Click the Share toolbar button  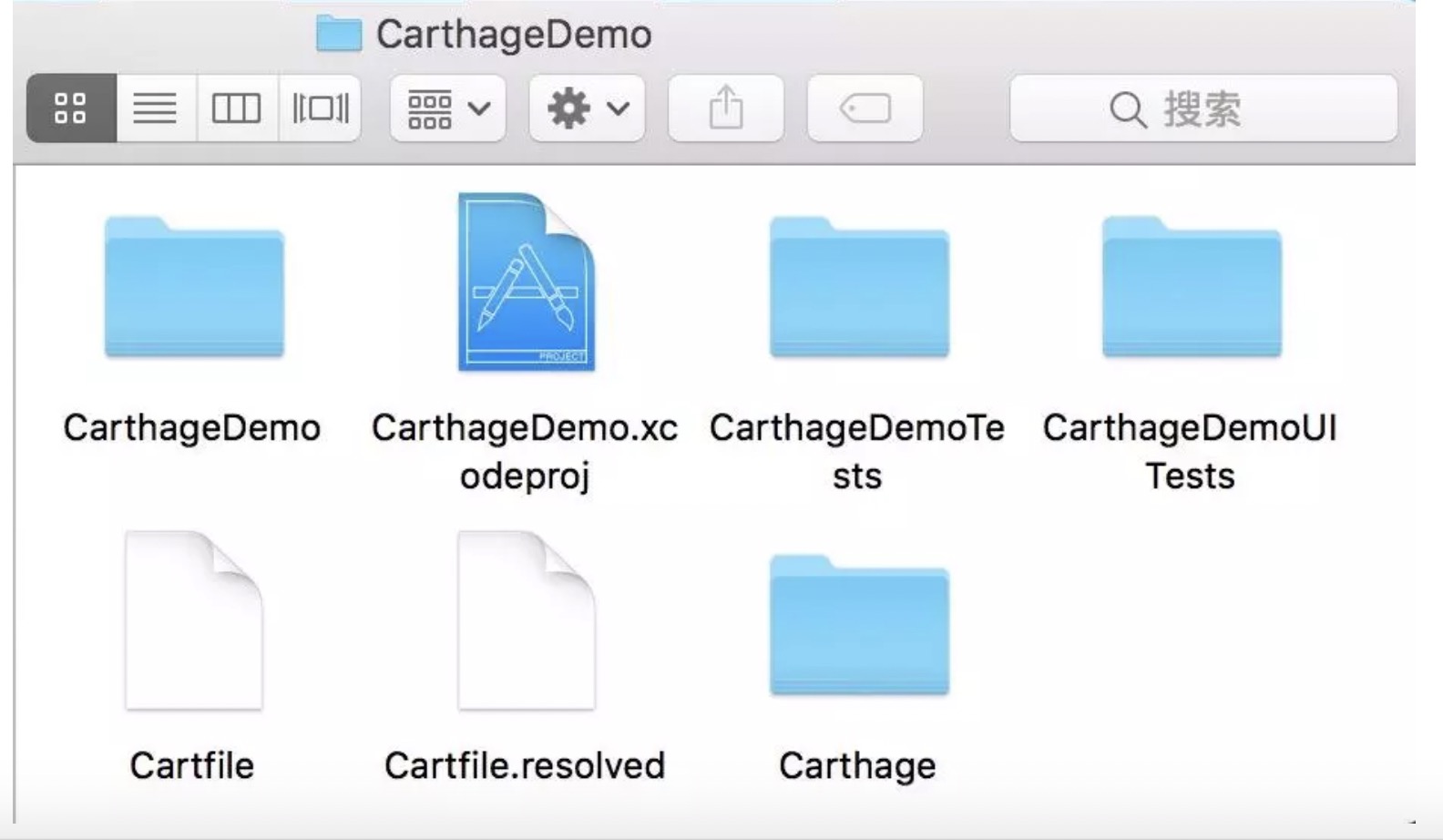[726, 108]
